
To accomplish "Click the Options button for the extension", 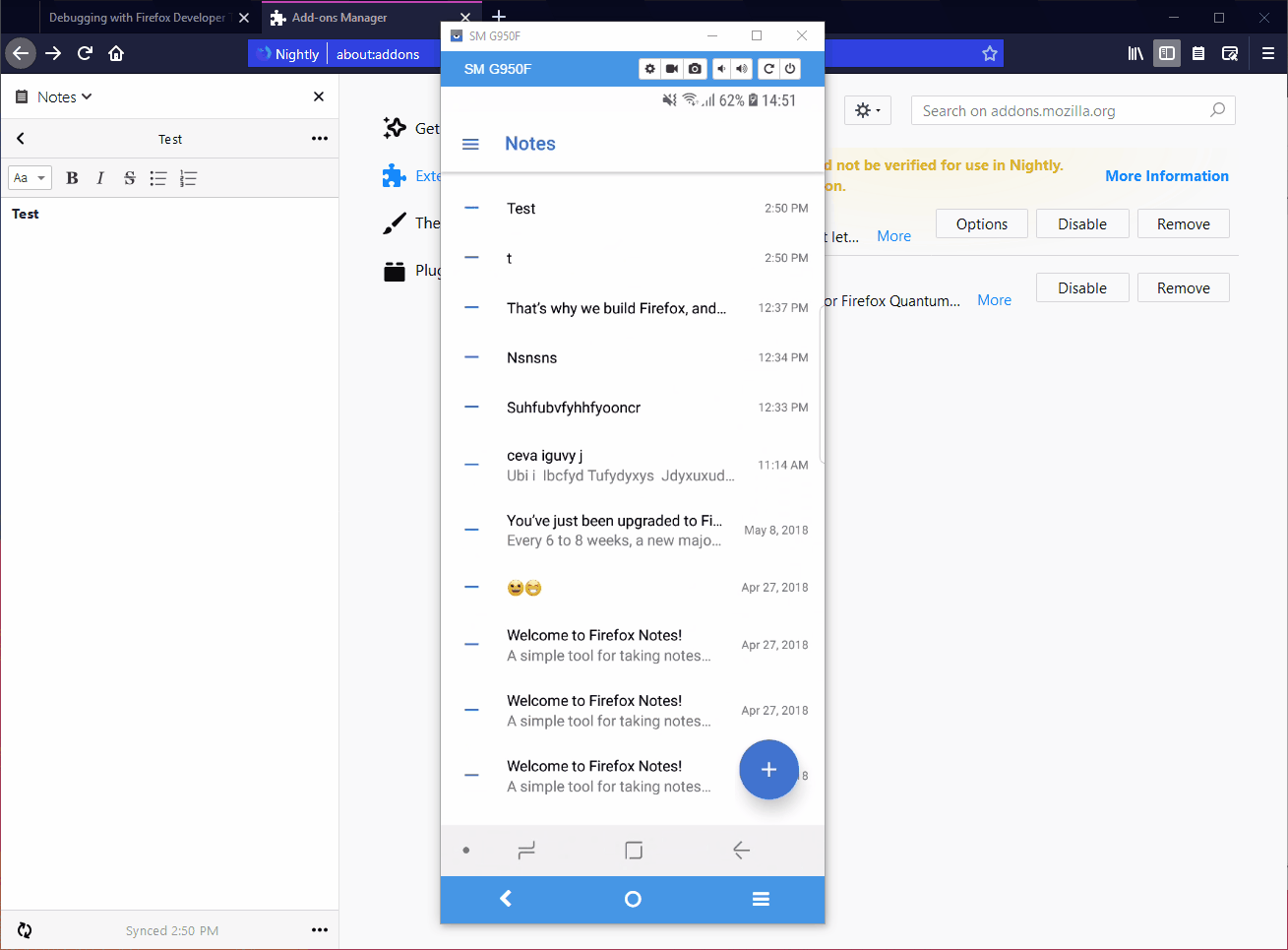I will (x=982, y=223).
